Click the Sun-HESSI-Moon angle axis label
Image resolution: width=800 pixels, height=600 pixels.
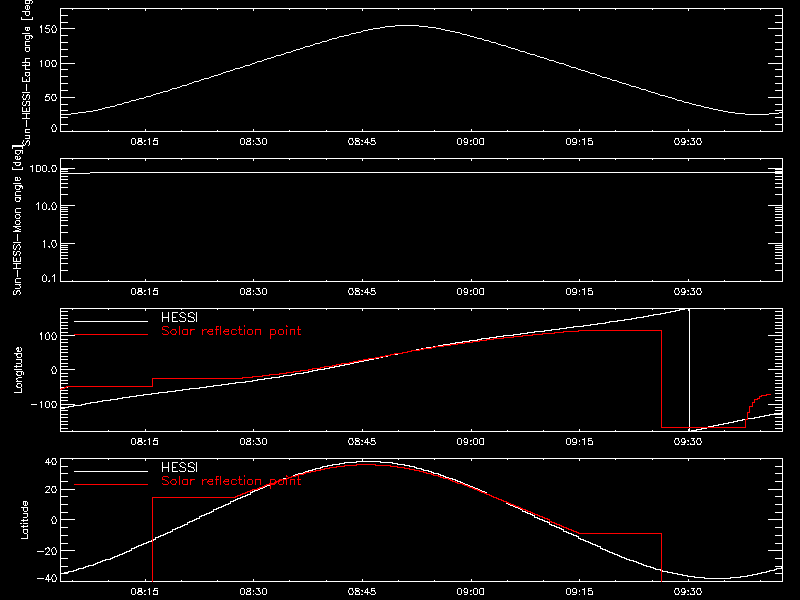point(17,220)
